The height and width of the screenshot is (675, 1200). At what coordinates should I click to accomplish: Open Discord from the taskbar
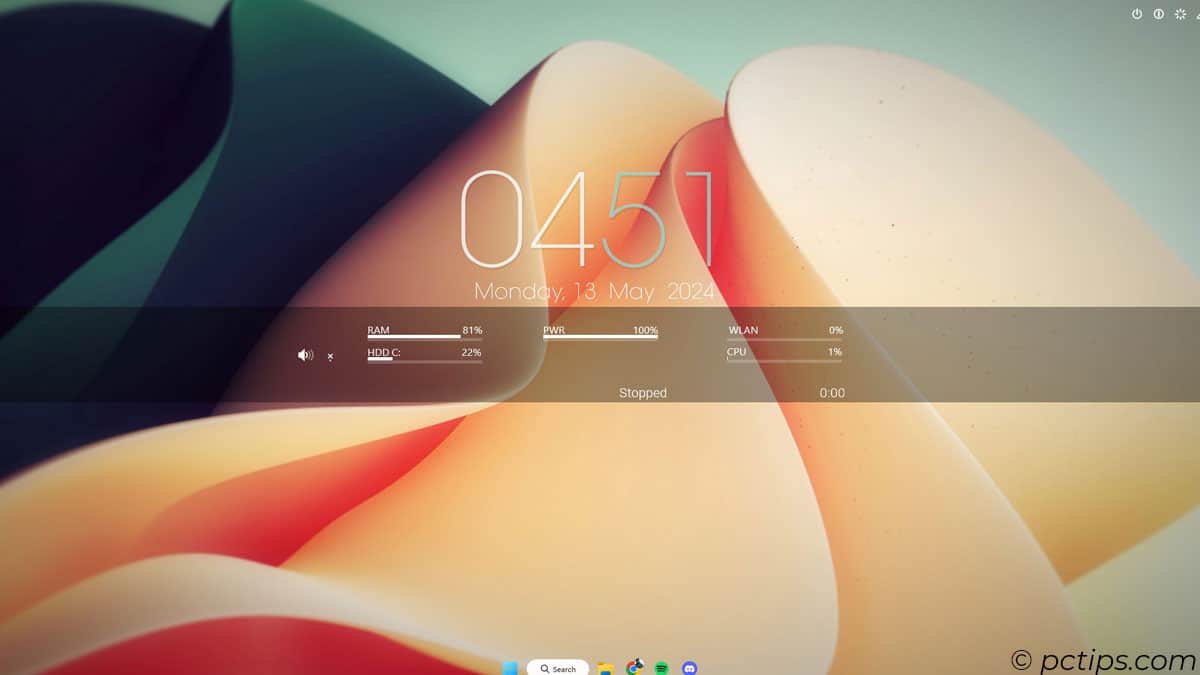(x=689, y=668)
